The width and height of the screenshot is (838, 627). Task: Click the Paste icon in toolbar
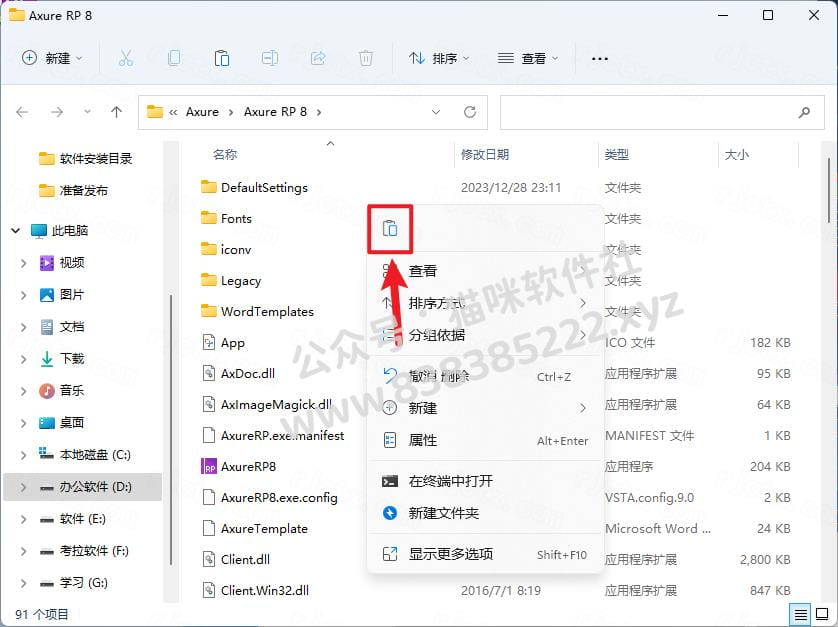tap(222, 58)
